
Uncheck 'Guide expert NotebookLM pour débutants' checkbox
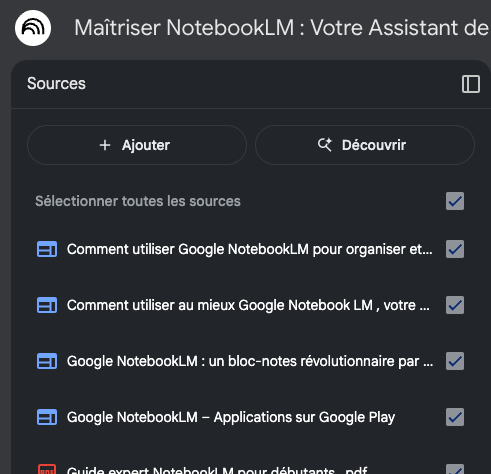455,469
